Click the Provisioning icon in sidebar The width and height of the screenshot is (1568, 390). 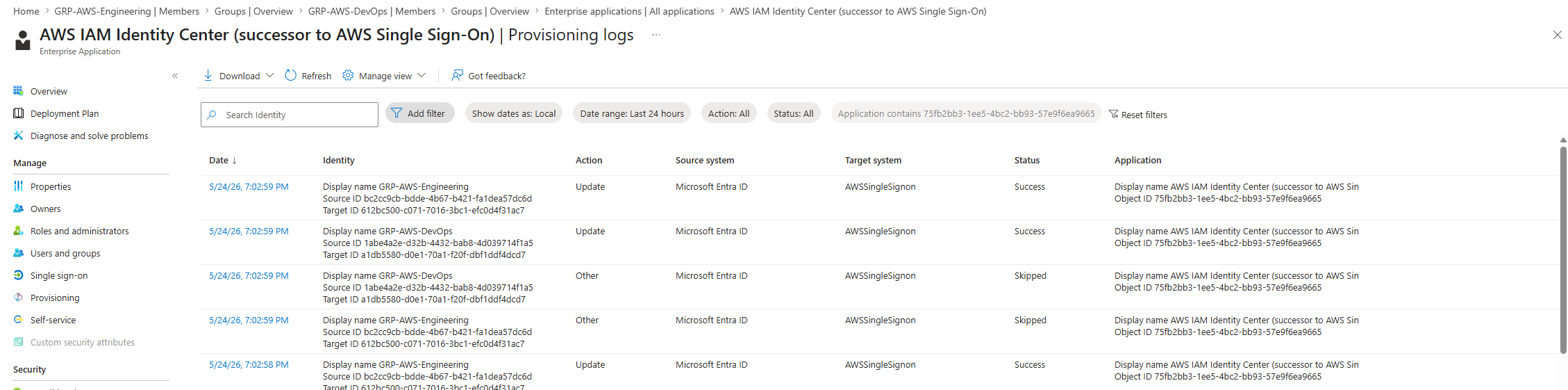click(19, 298)
